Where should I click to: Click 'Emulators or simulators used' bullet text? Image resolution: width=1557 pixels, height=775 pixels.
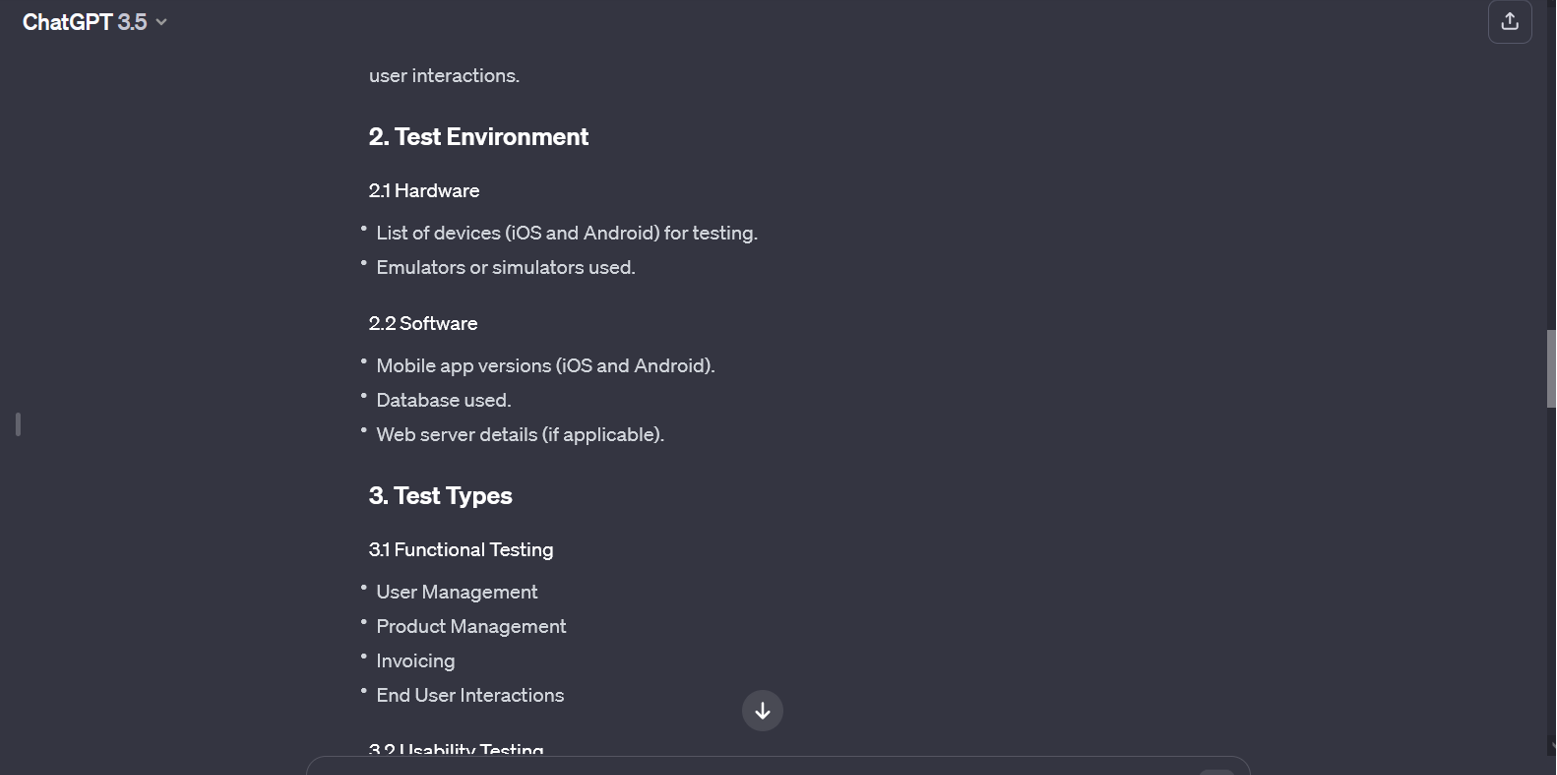(505, 267)
